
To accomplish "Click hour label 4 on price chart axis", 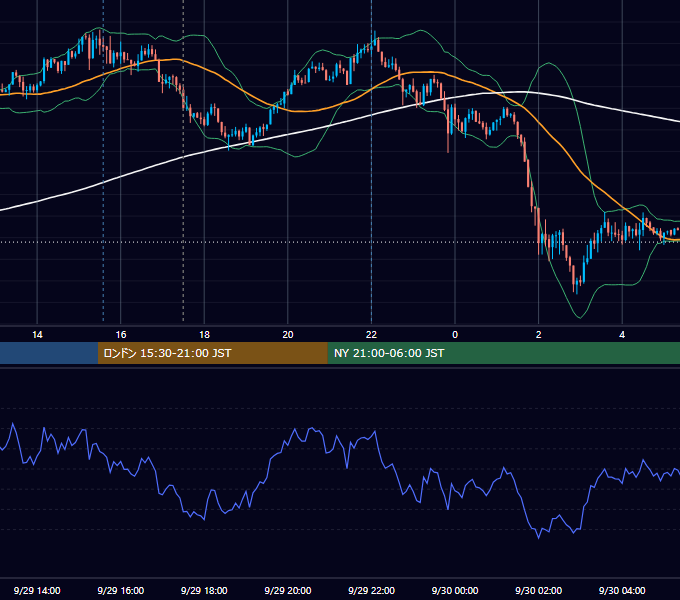I will pos(622,335).
